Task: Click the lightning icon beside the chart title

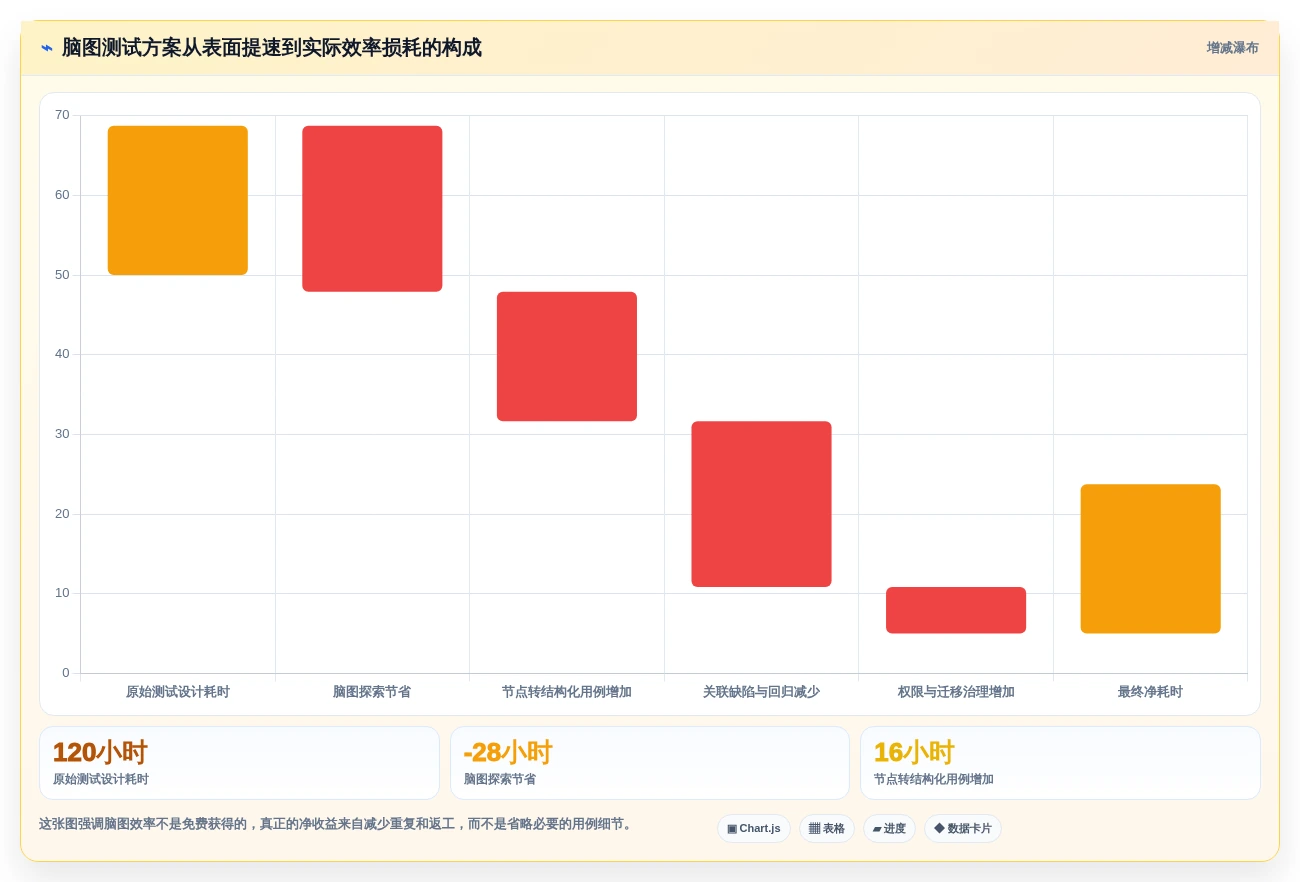Action: coord(47,48)
